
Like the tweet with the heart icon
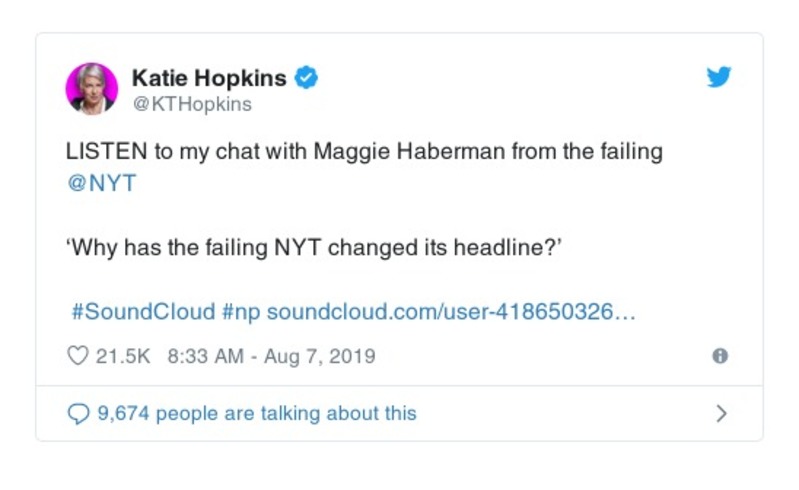tap(77, 356)
